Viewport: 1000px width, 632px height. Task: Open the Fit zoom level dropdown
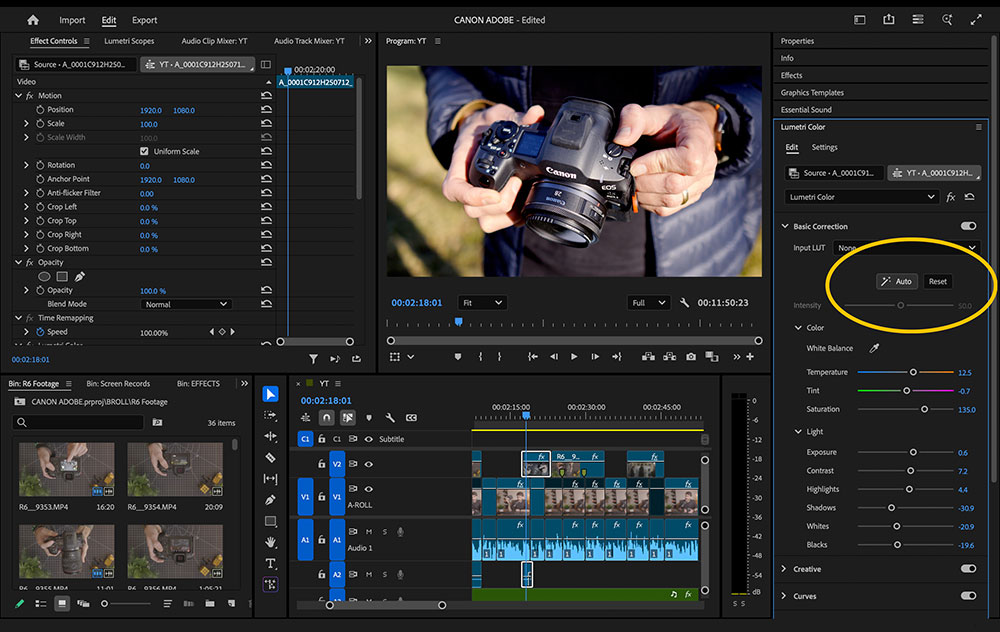[482, 302]
